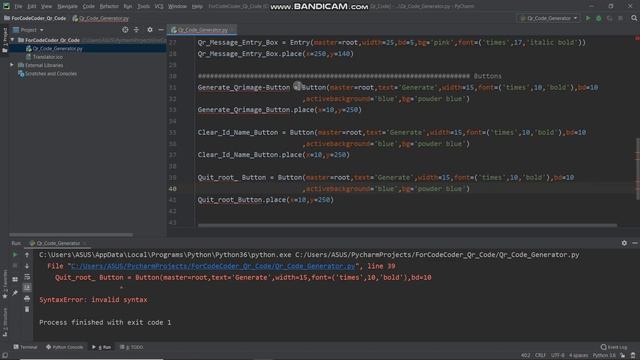
Task: Clear the Run console with the trash icon
Action: click(27, 309)
